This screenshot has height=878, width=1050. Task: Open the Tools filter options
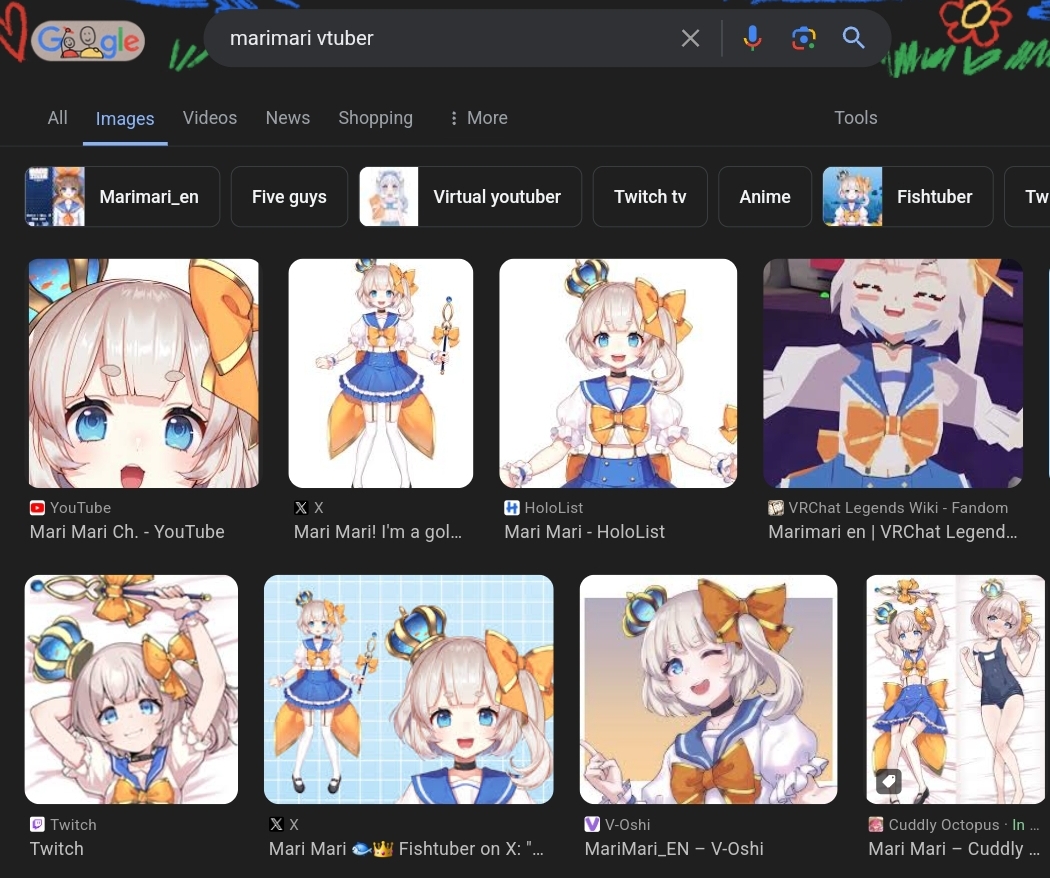855,118
